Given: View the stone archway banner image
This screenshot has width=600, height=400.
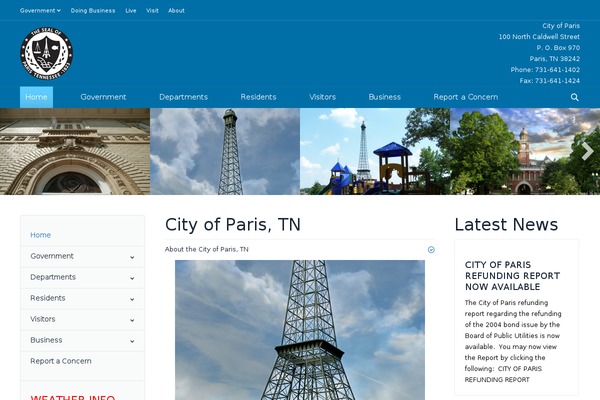Looking at the screenshot, I should (75, 152).
